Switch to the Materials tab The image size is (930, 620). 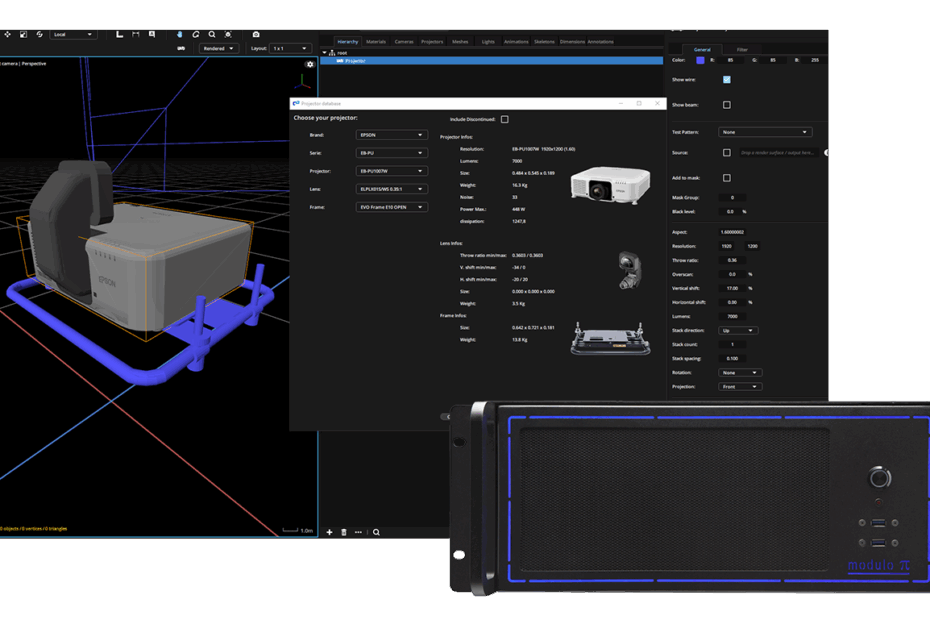(x=375, y=42)
